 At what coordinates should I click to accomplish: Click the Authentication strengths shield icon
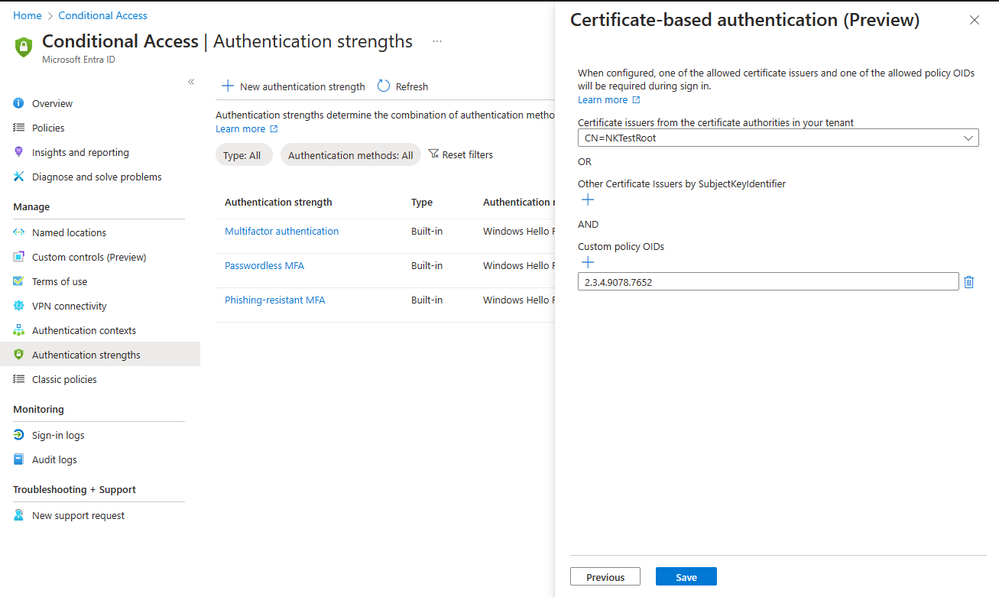[x=18, y=354]
